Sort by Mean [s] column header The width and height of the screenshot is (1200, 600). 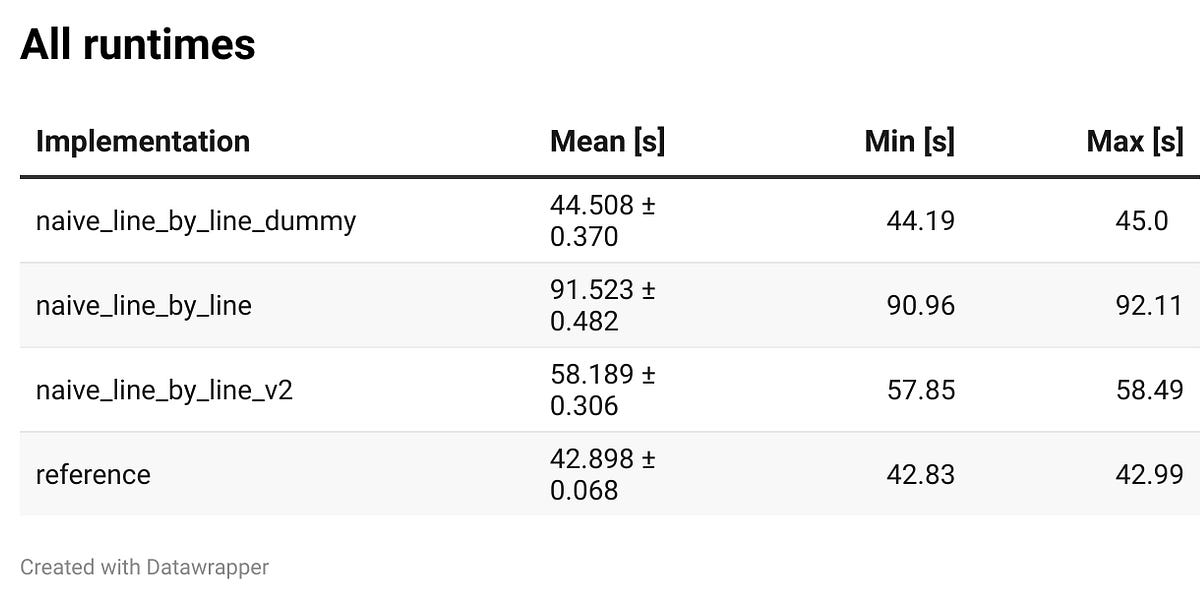[x=607, y=141]
